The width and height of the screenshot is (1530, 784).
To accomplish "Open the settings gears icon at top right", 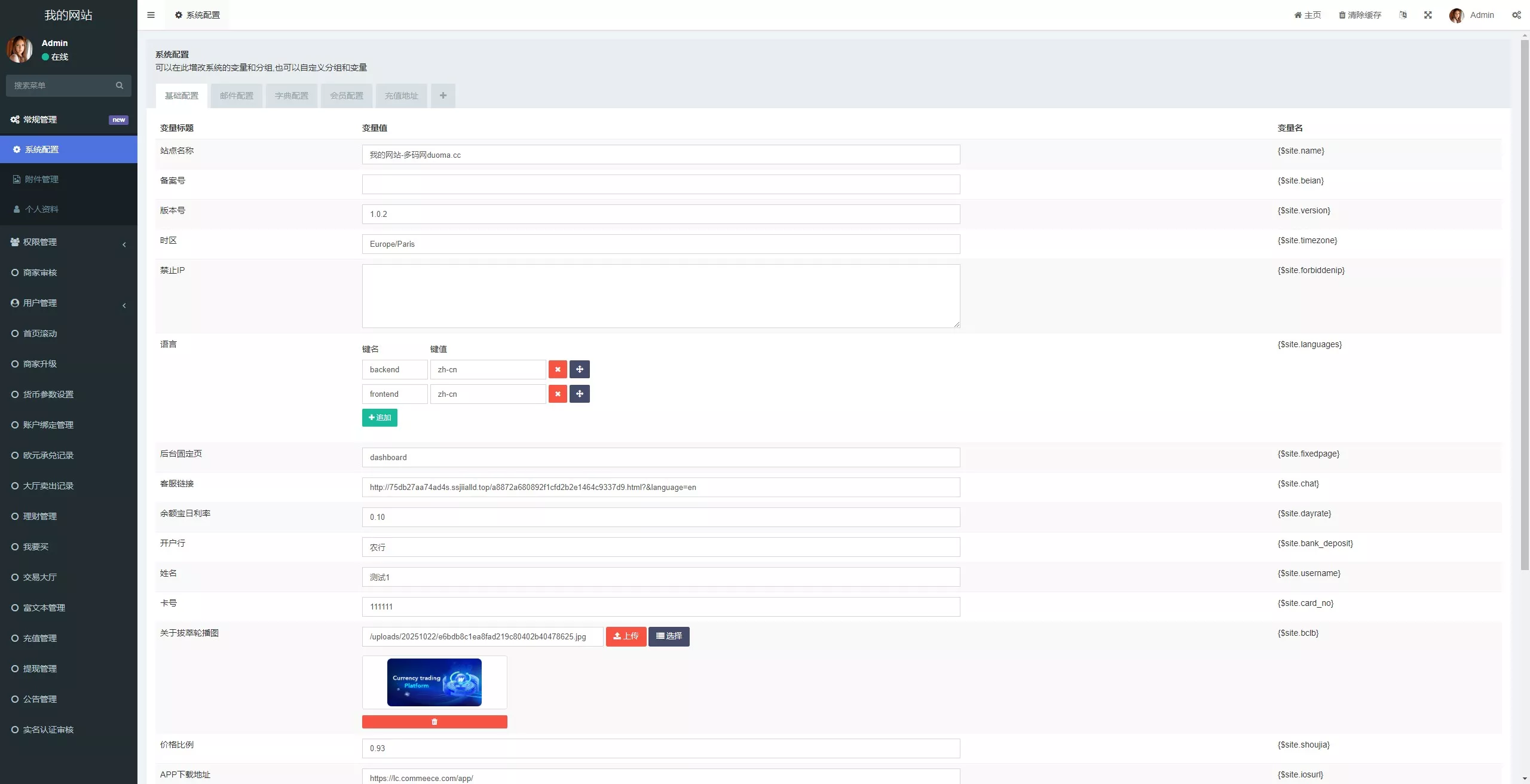I will (x=1516, y=15).
